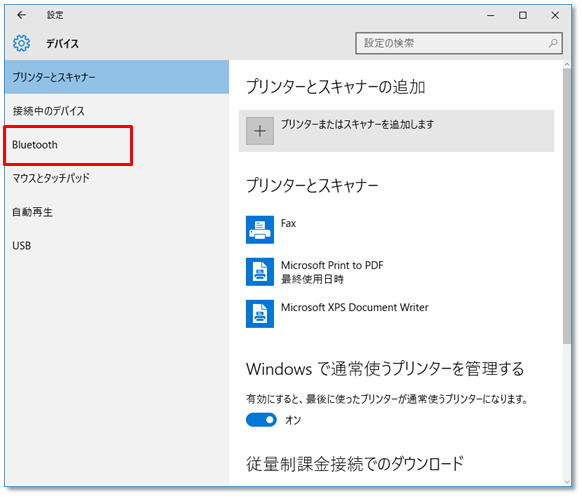This screenshot has height=497, width=582.
Task: Maximize the Settings window
Action: click(523, 15)
